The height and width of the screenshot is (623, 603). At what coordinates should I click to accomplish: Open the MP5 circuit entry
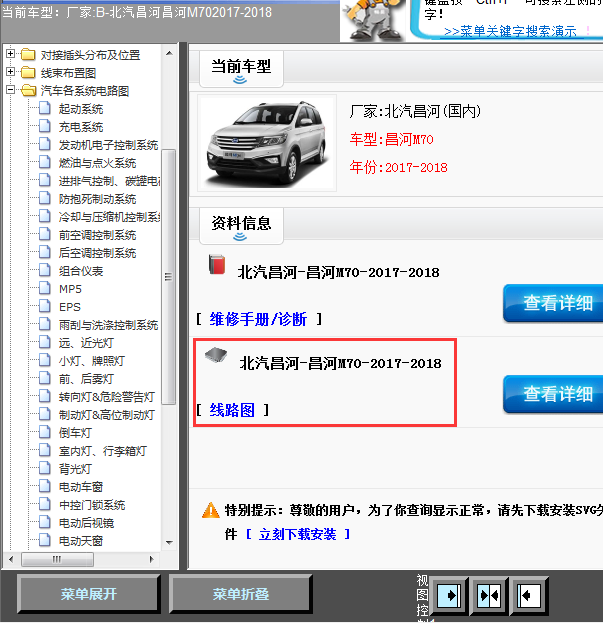point(70,289)
